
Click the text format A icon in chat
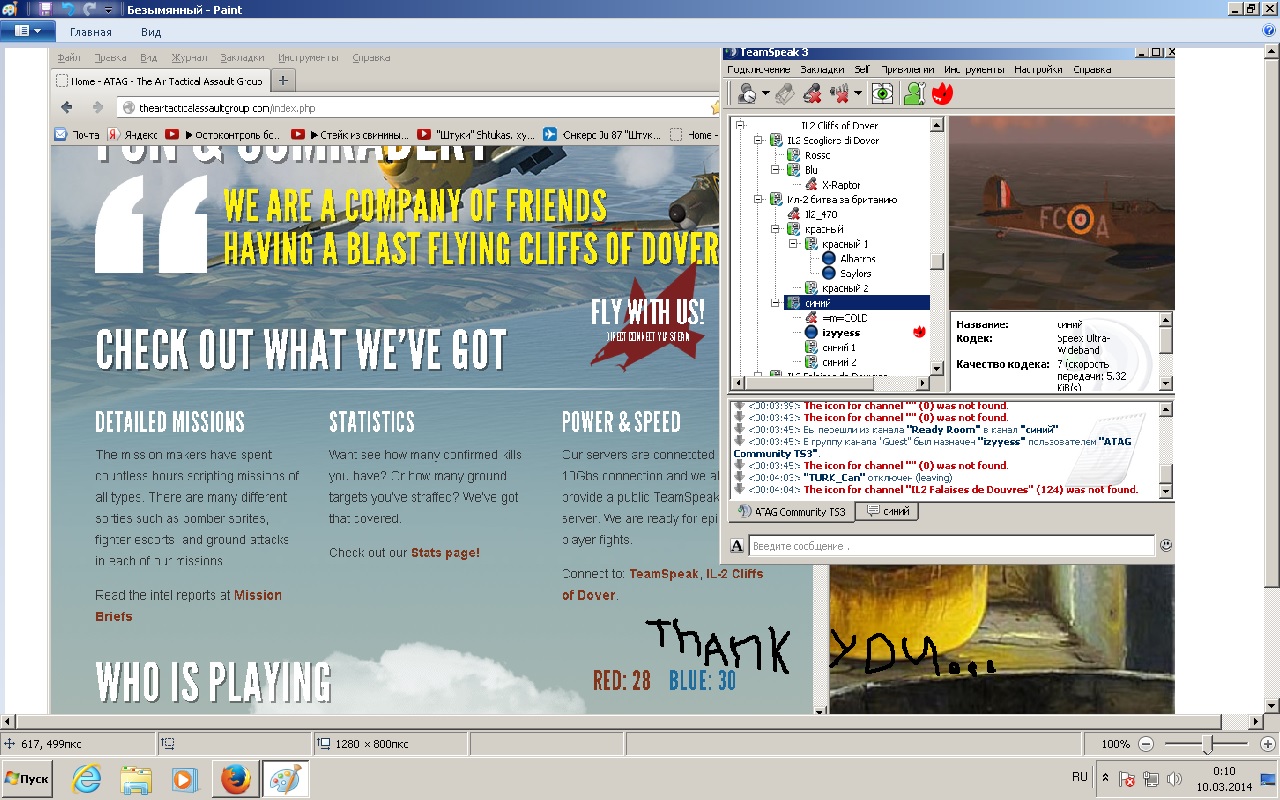(737, 546)
